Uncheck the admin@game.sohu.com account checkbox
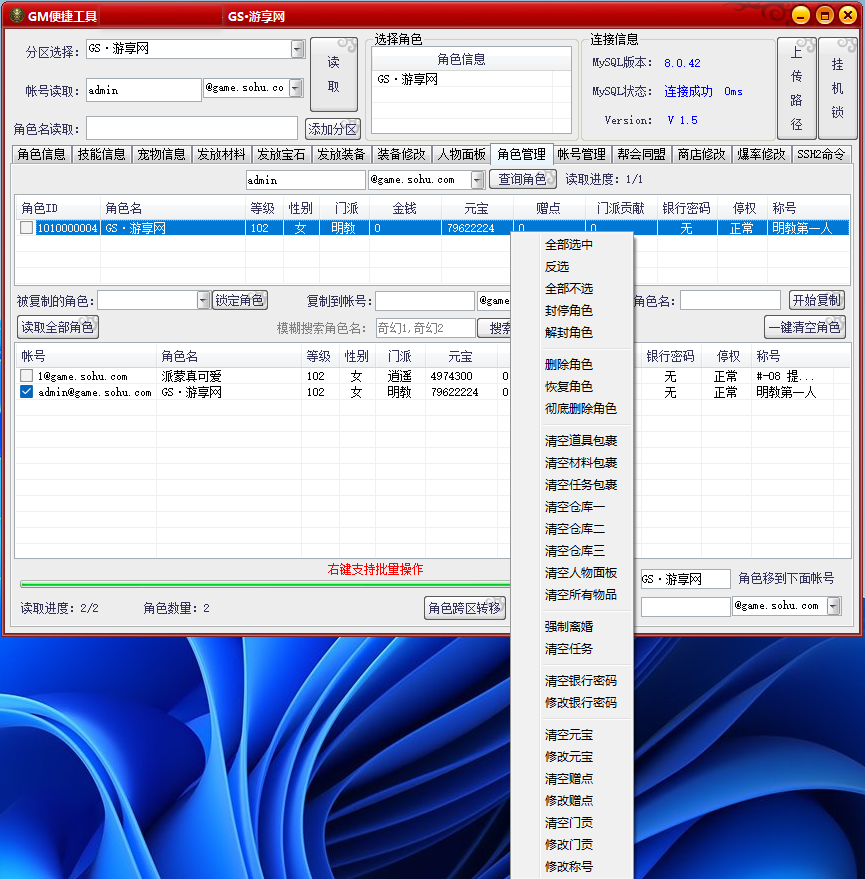865x879 pixels. [x=27, y=393]
